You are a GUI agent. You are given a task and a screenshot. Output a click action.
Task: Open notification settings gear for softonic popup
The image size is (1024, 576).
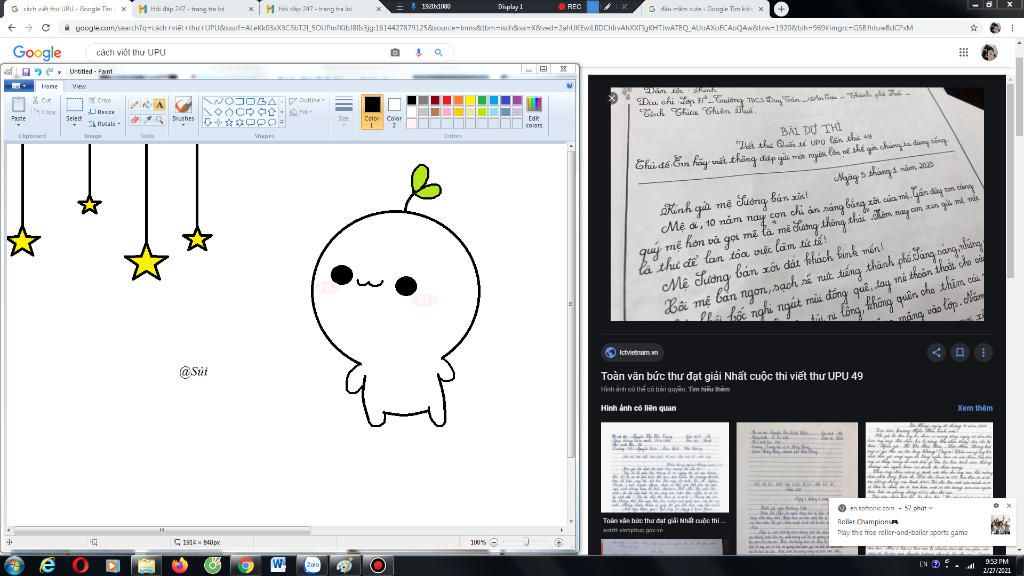click(996, 505)
